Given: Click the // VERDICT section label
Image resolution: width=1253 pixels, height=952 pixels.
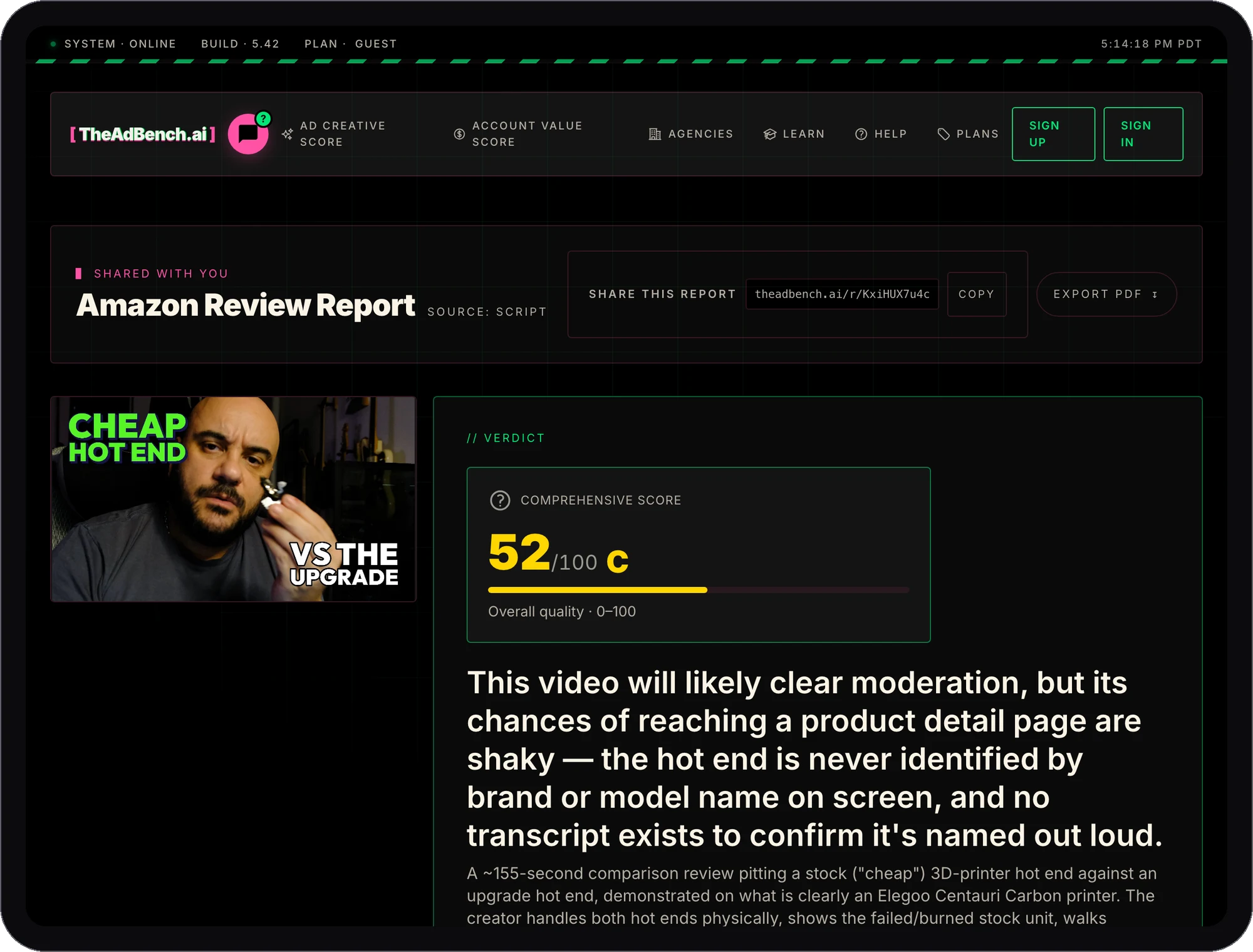Looking at the screenshot, I should pyautogui.click(x=506, y=438).
